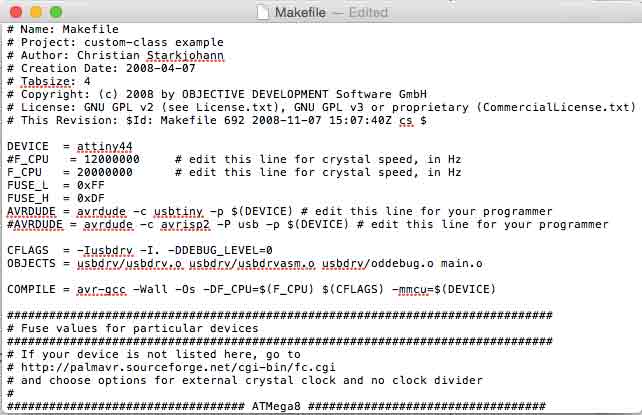
Task: Click the variable name "FUSE_L"
Action: [28, 186]
